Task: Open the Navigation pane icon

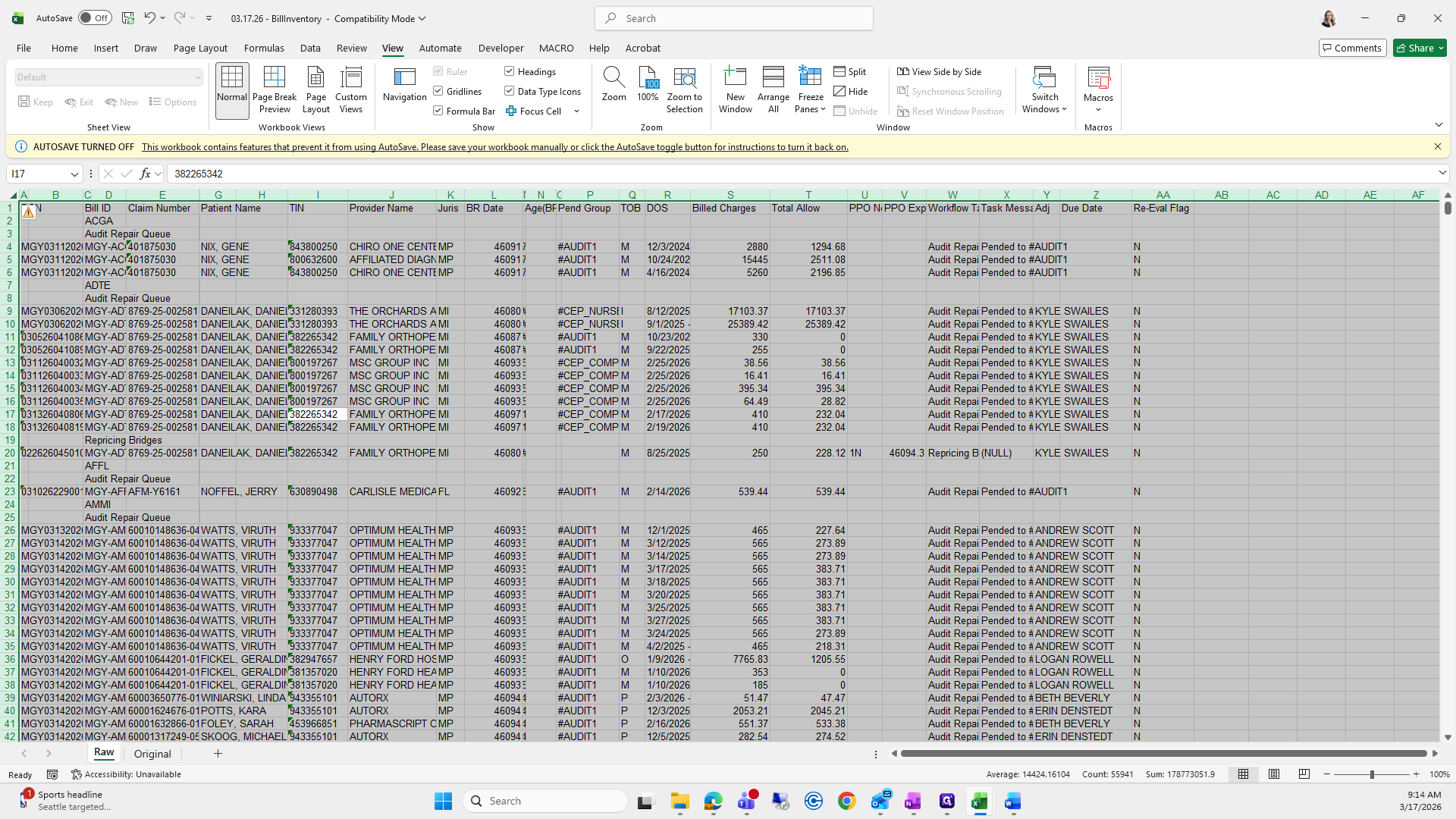Action: pos(404,85)
